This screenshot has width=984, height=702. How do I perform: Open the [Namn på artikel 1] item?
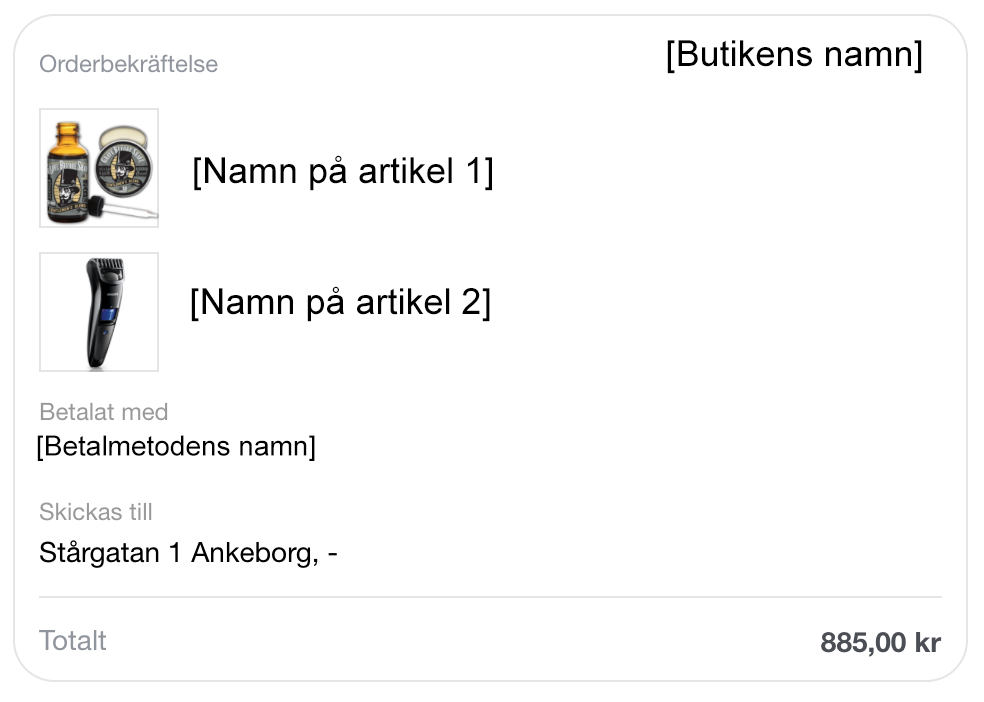point(342,171)
